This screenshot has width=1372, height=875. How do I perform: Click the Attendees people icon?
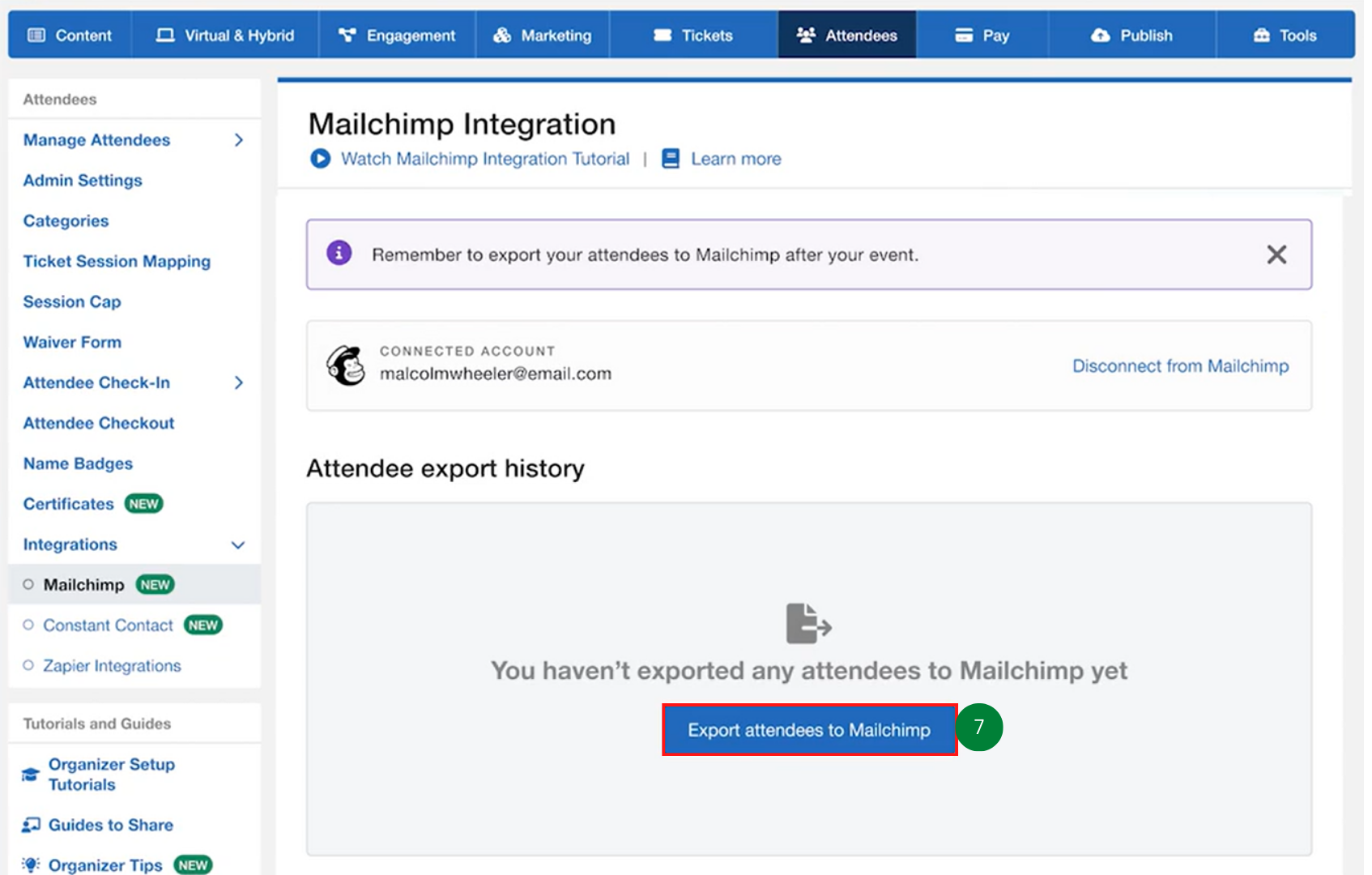(x=806, y=35)
